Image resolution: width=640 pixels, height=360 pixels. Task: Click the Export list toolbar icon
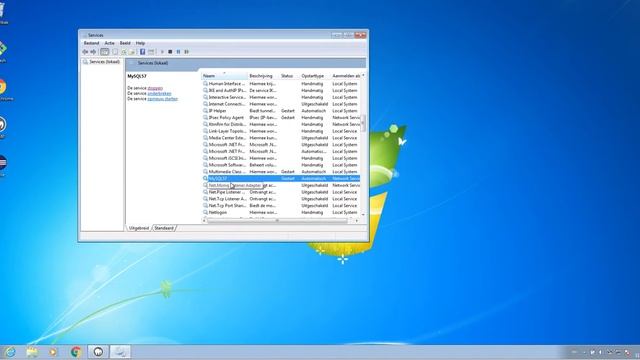point(131,52)
